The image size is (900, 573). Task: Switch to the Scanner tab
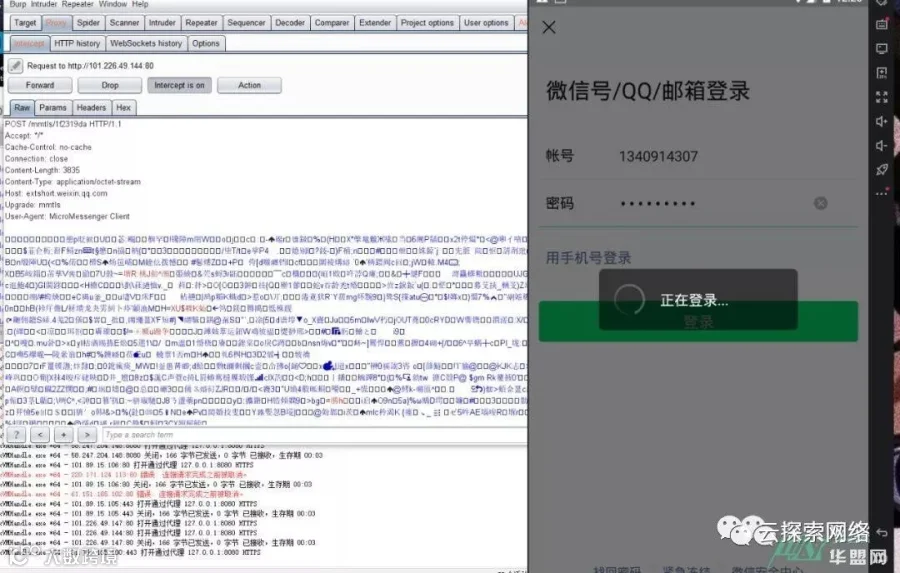(x=125, y=23)
